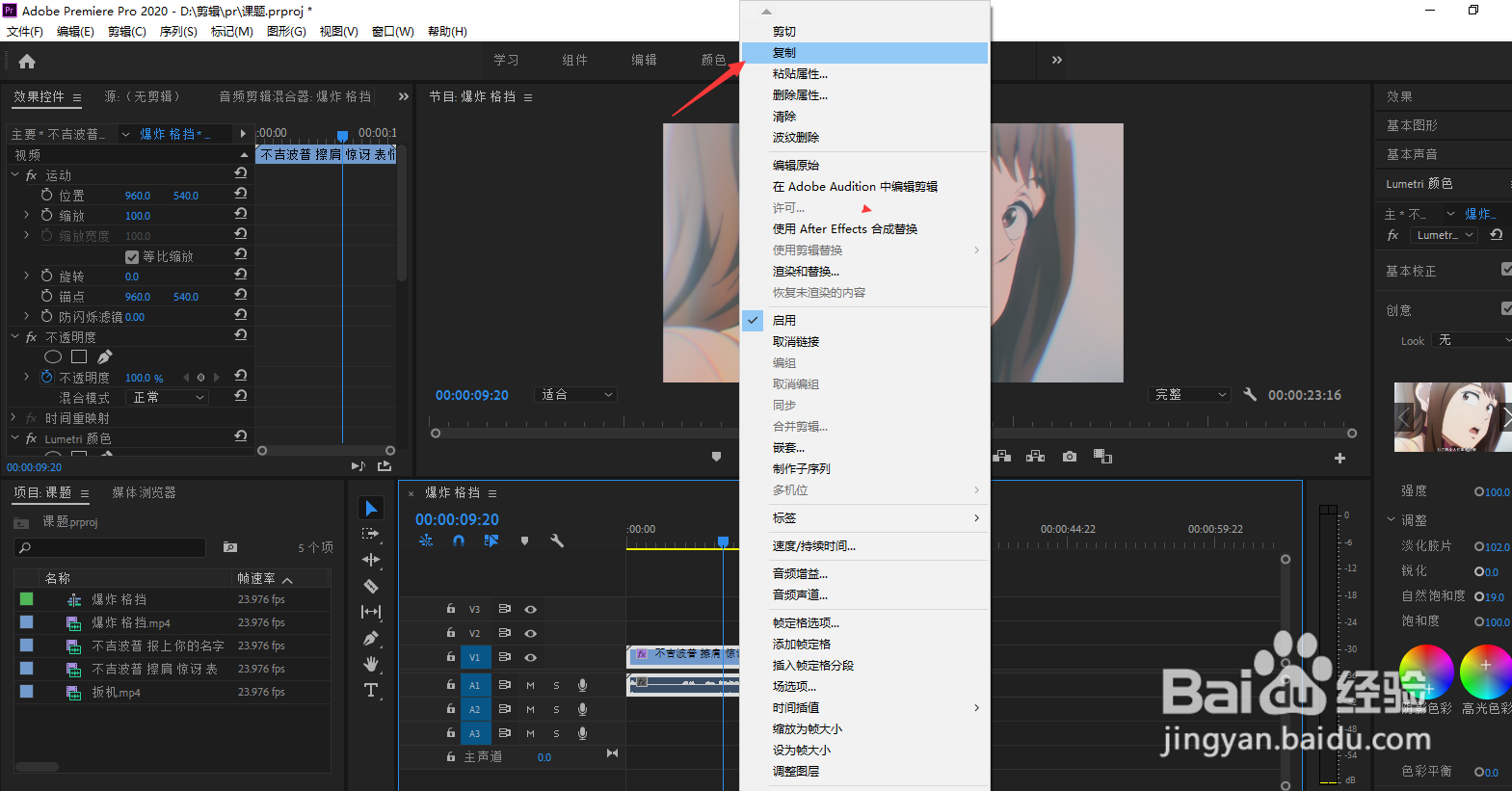This screenshot has width=1512, height=791.
Task: Click project search input field
Action: [111, 547]
